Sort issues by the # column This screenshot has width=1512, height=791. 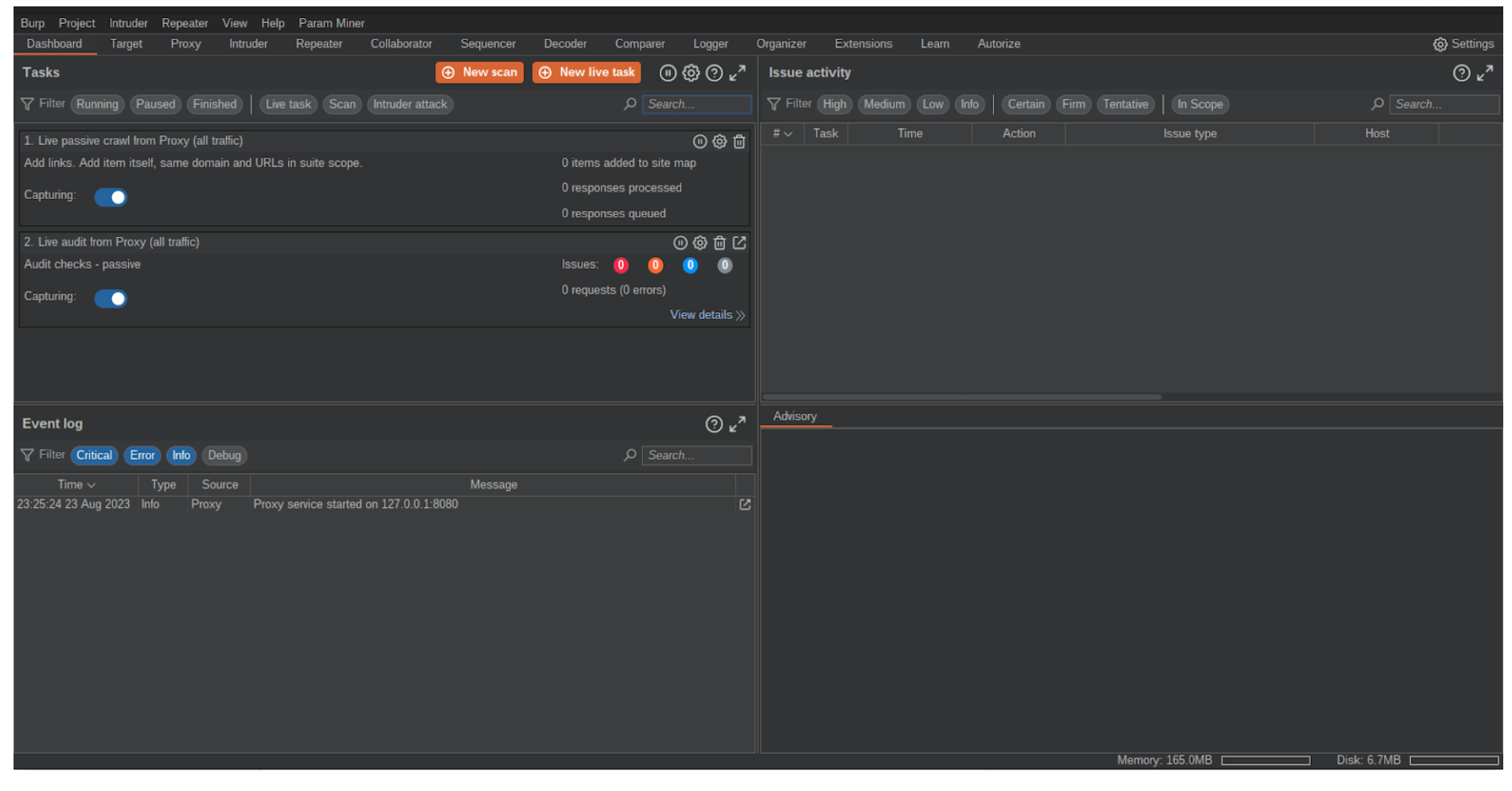782,134
